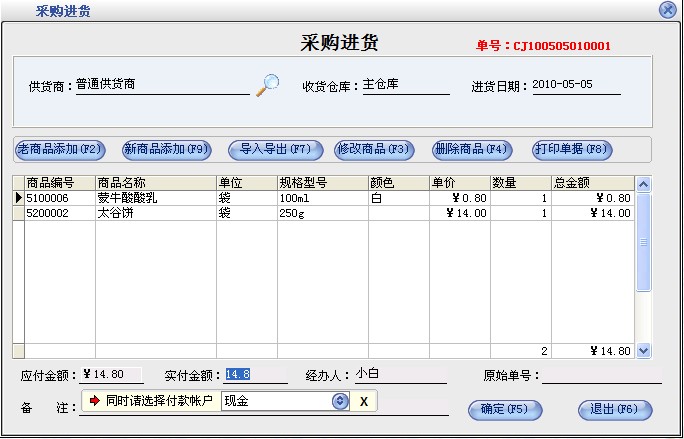
Task: Click 老商品添加(F2) button
Action: click(60, 150)
